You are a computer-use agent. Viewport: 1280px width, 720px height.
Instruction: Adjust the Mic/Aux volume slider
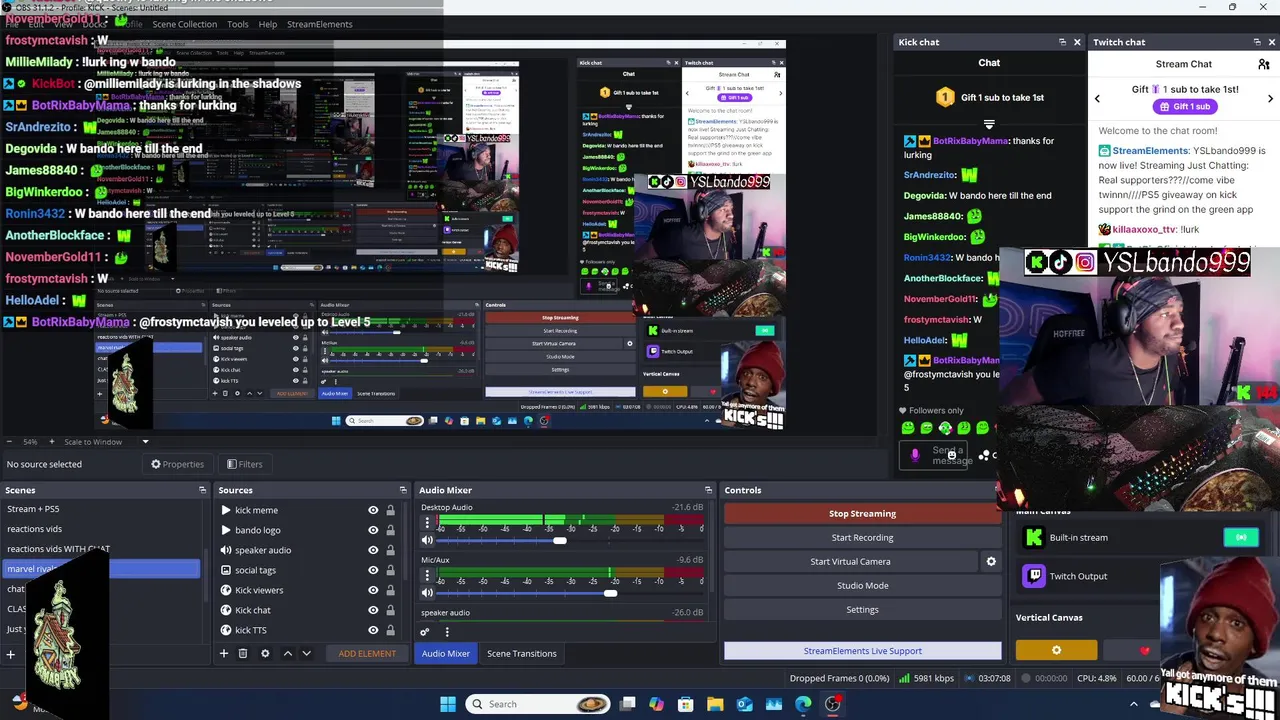pos(610,592)
